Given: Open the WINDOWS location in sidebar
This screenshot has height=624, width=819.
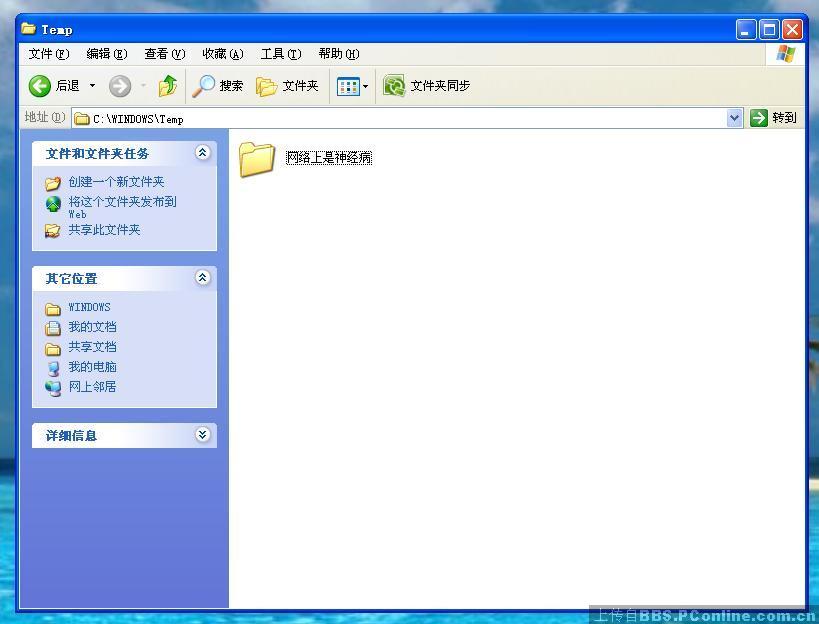Looking at the screenshot, I should pyautogui.click(x=88, y=307).
